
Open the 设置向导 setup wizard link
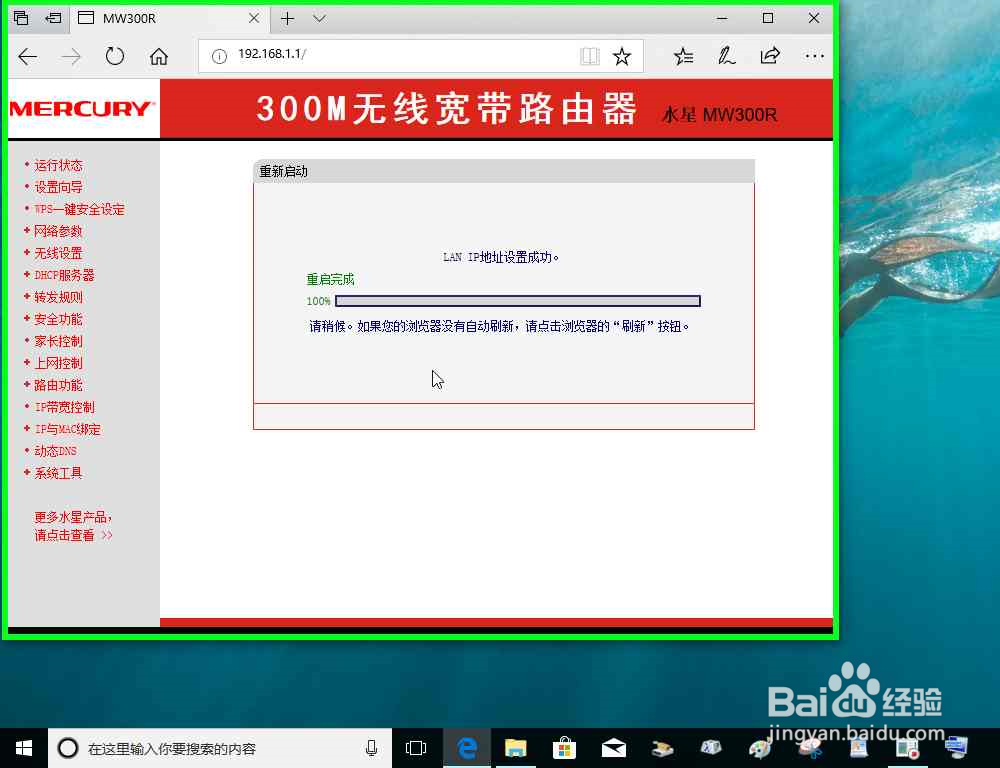pyautogui.click(x=58, y=187)
